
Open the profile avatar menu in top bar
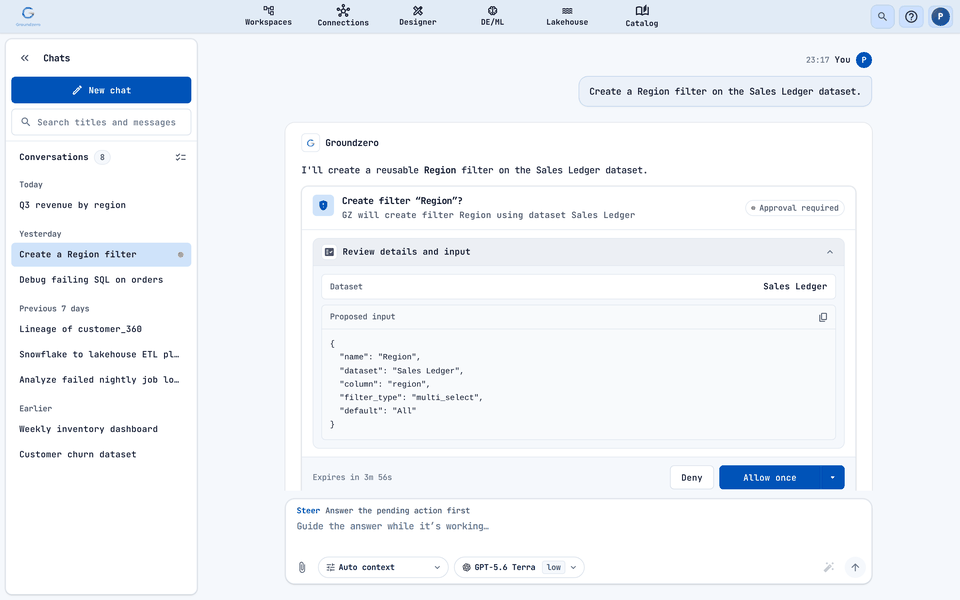[940, 17]
